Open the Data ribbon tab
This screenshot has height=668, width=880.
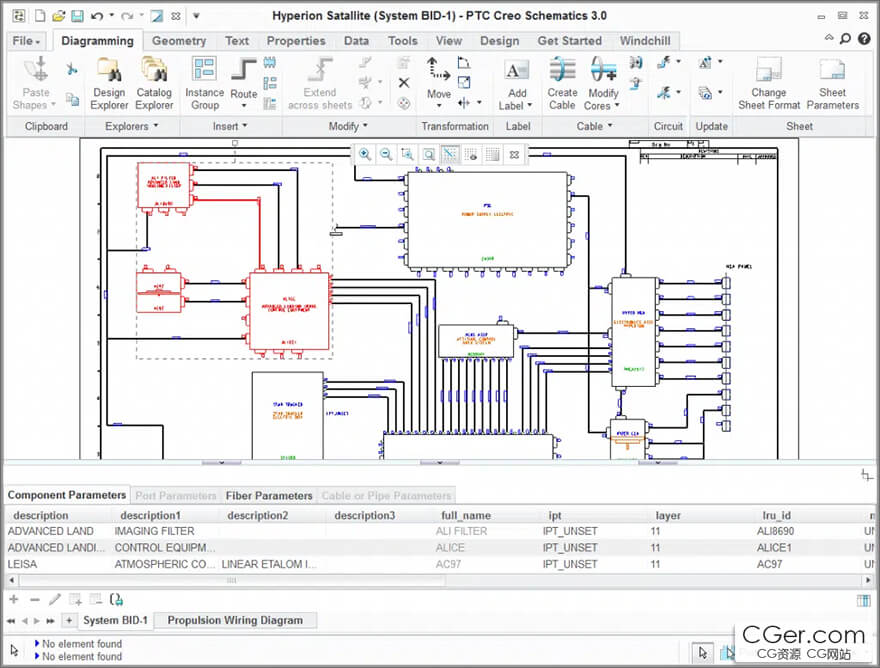(x=356, y=41)
